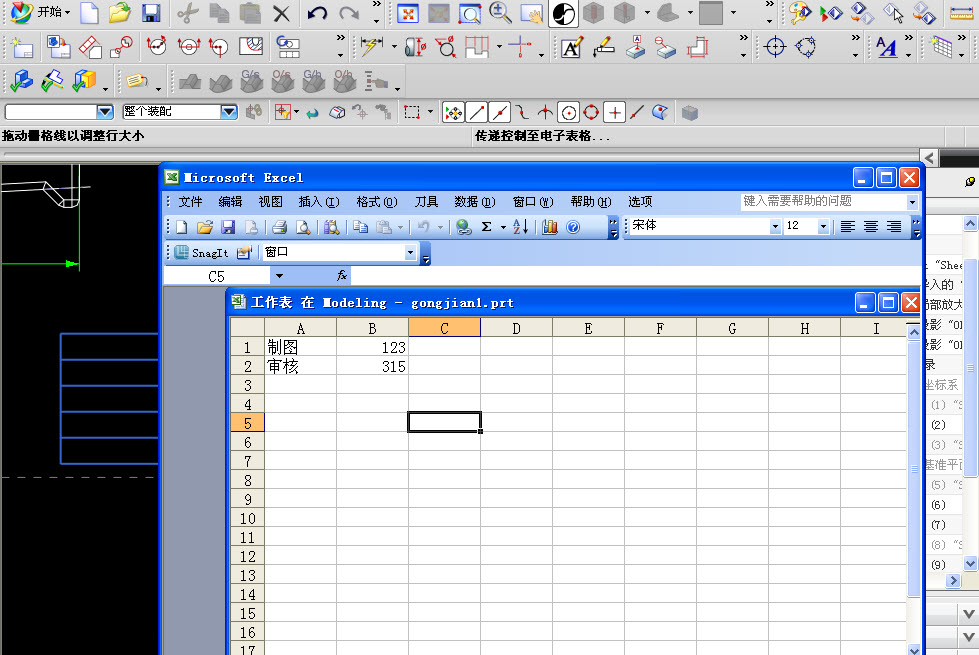Click the Chart wizard icon in Excel
The image size is (979, 655).
click(x=549, y=227)
